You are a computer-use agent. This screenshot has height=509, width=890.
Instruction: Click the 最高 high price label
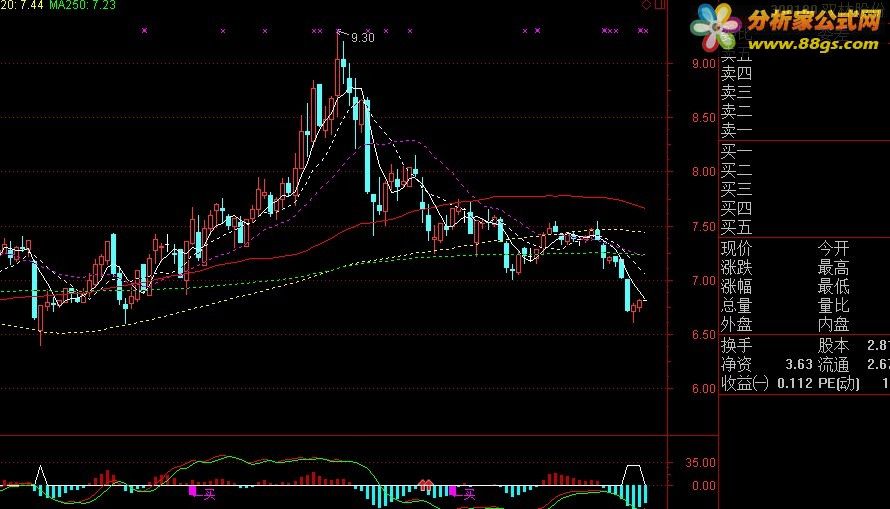click(x=833, y=267)
